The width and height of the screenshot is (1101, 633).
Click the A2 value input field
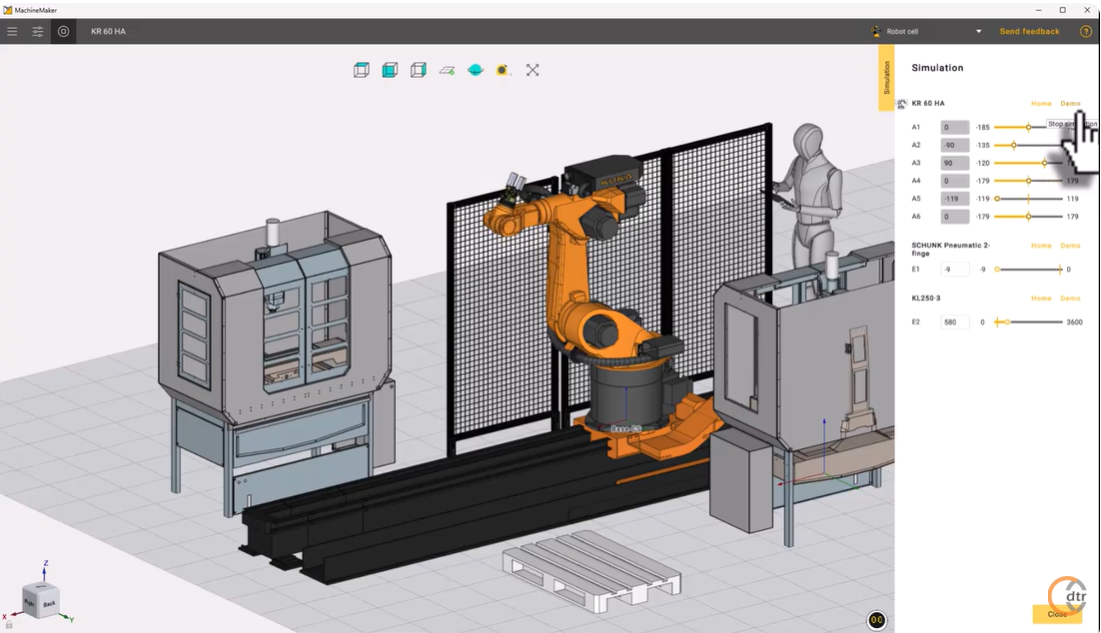(x=955, y=145)
